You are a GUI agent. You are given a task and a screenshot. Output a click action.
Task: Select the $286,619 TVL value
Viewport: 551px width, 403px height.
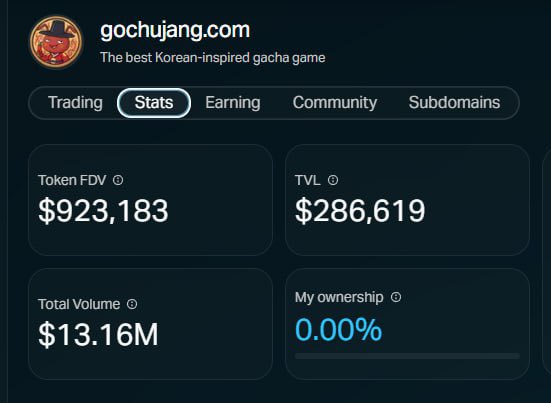click(360, 211)
